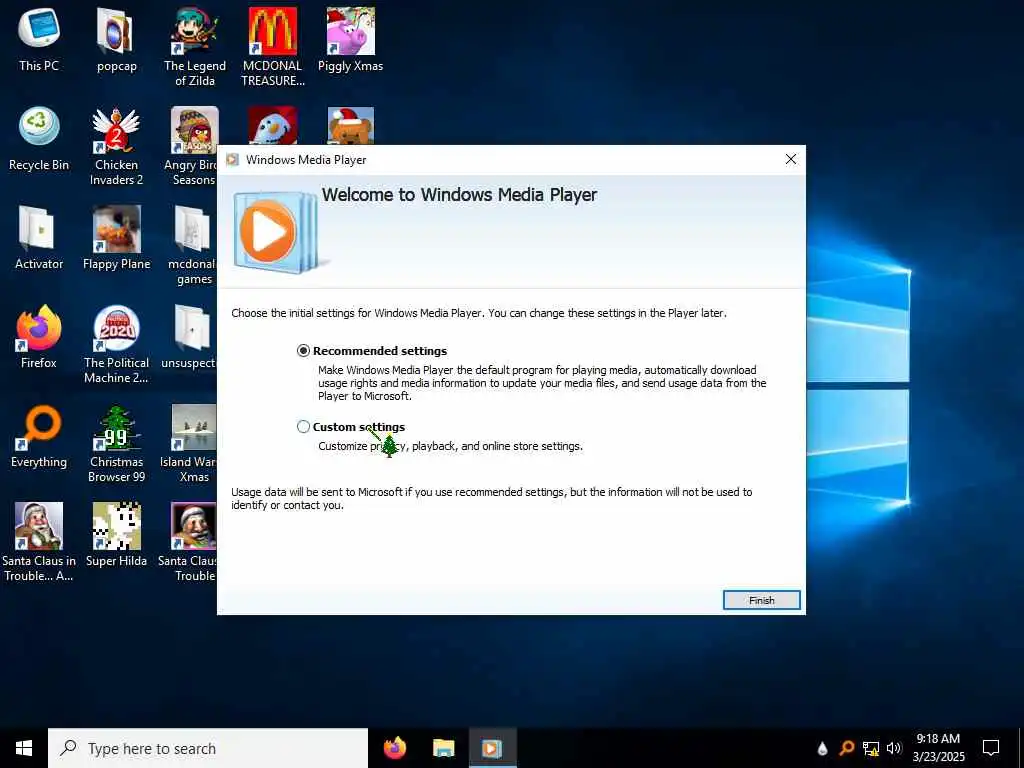This screenshot has height=768, width=1024.
Task: Click the water drop tray icon
Action: pos(822,748)
